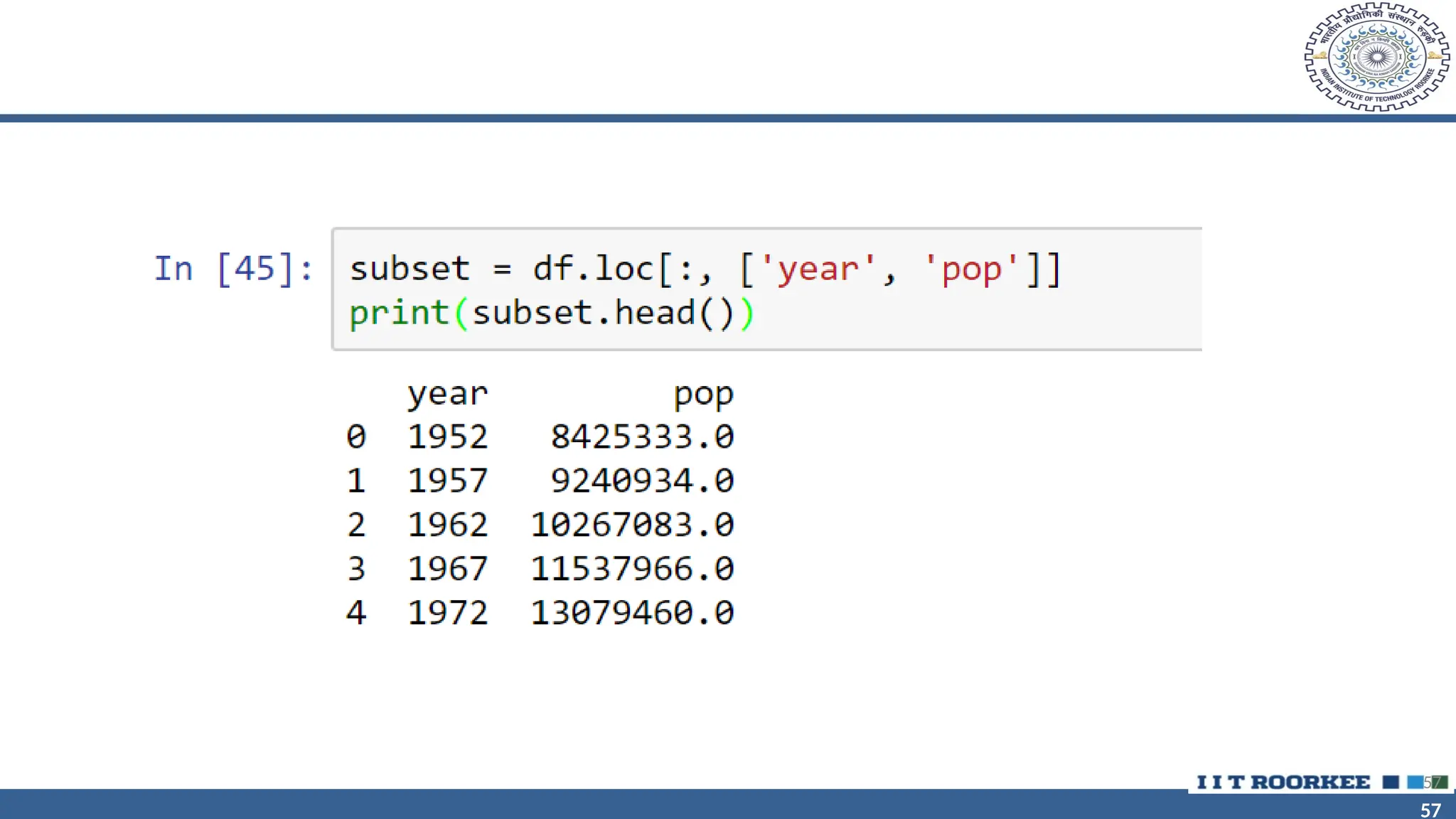Viewport: 1456px width, 819px height.
Task: Click the print keyword in the code cell
Action: 398,313
